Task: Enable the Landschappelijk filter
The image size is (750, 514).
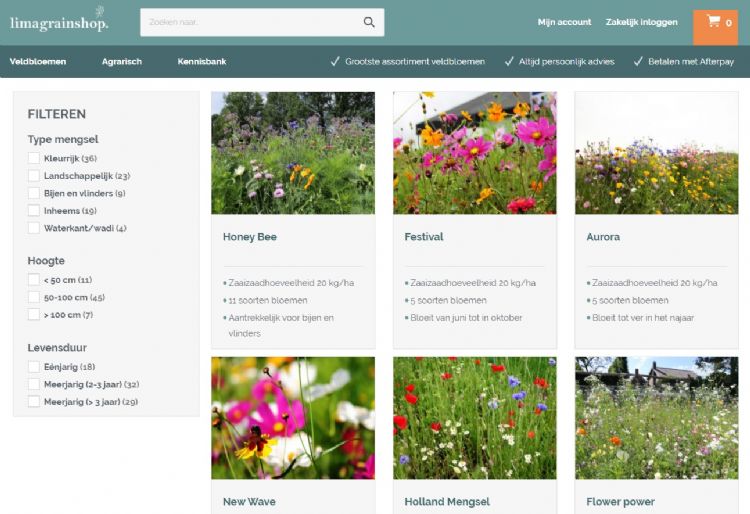Action: 34,176
